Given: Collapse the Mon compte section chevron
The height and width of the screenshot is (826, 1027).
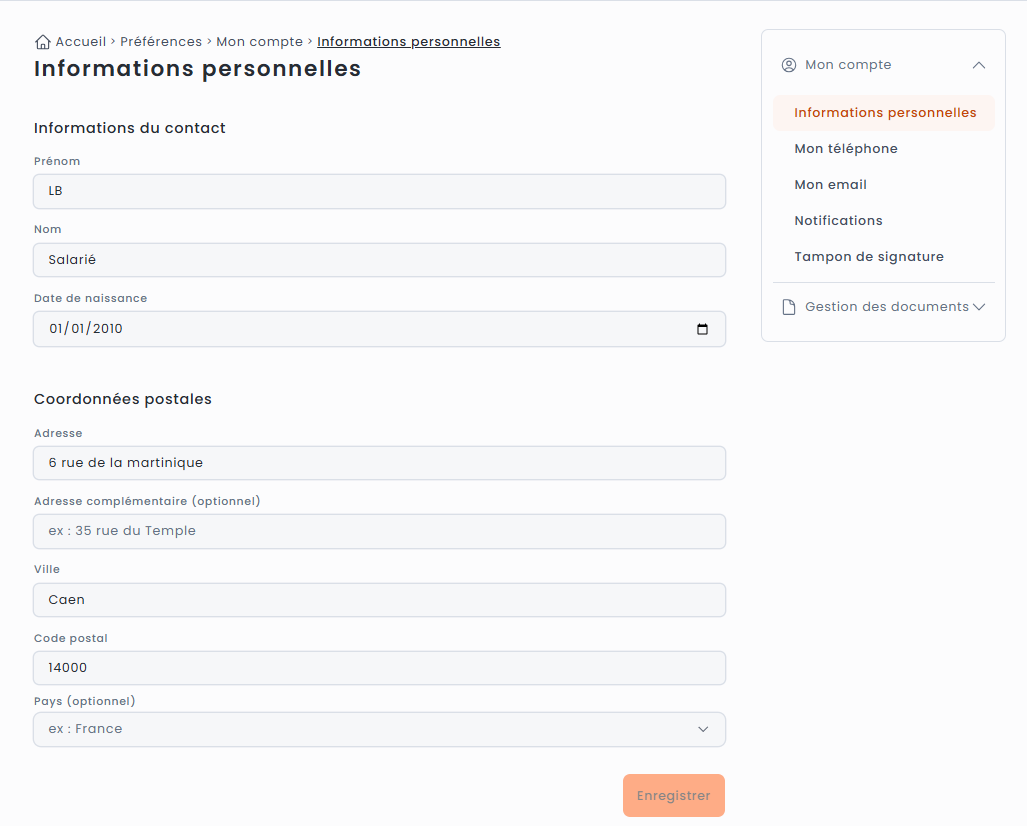Looking at the screenshot, I should (979, 65).
